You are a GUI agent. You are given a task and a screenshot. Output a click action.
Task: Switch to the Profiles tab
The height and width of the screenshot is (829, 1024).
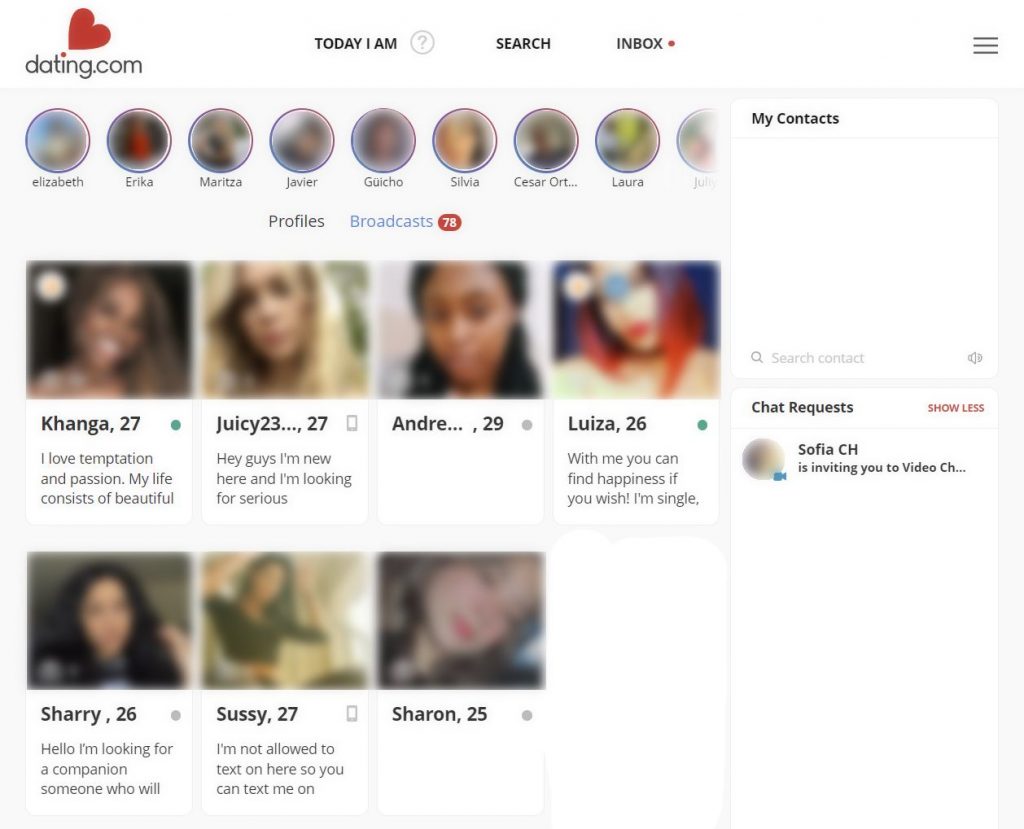296,221
